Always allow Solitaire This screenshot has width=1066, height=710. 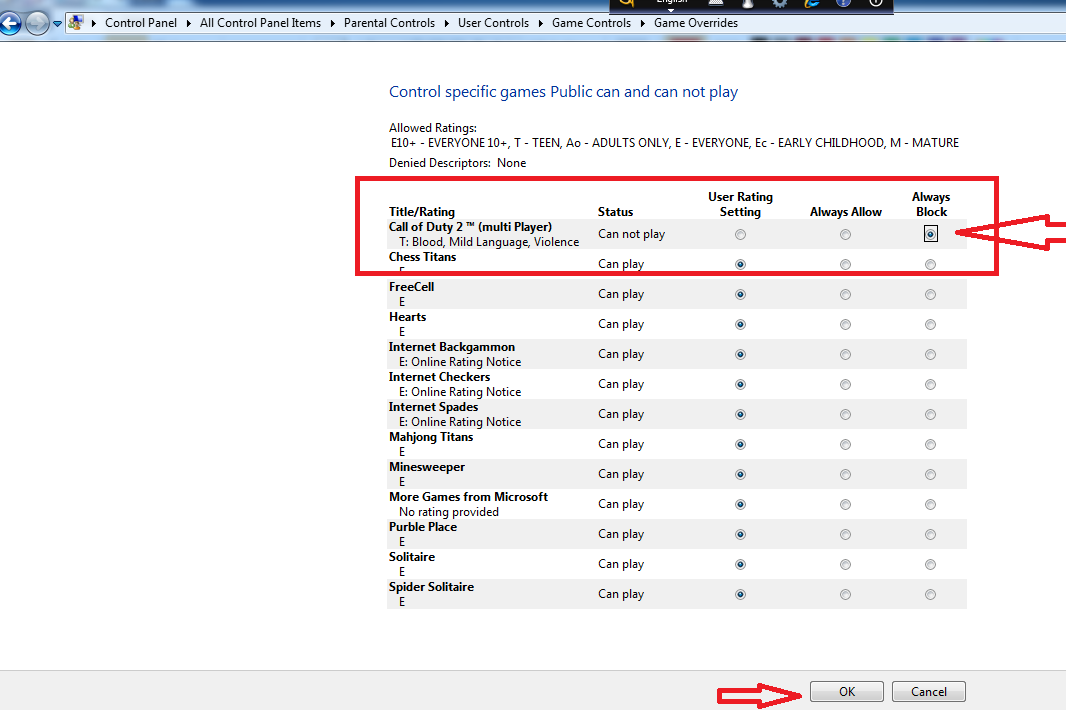click(x=845, y=564)
